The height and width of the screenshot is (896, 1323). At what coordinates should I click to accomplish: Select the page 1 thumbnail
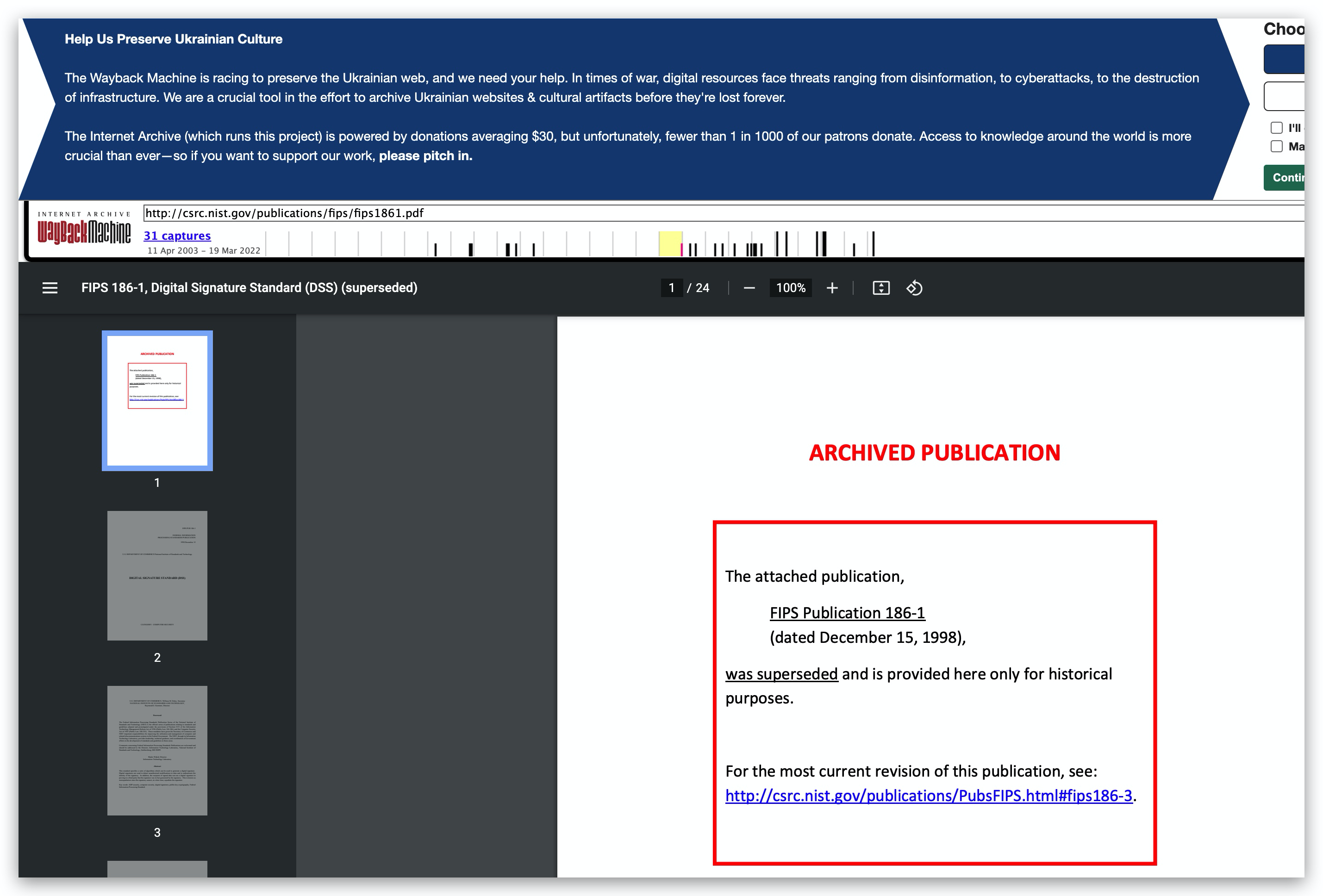157,401
